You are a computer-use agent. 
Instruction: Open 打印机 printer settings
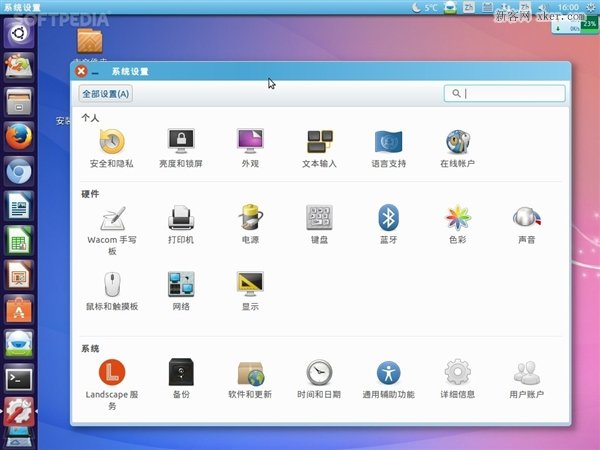coord(181,225)
